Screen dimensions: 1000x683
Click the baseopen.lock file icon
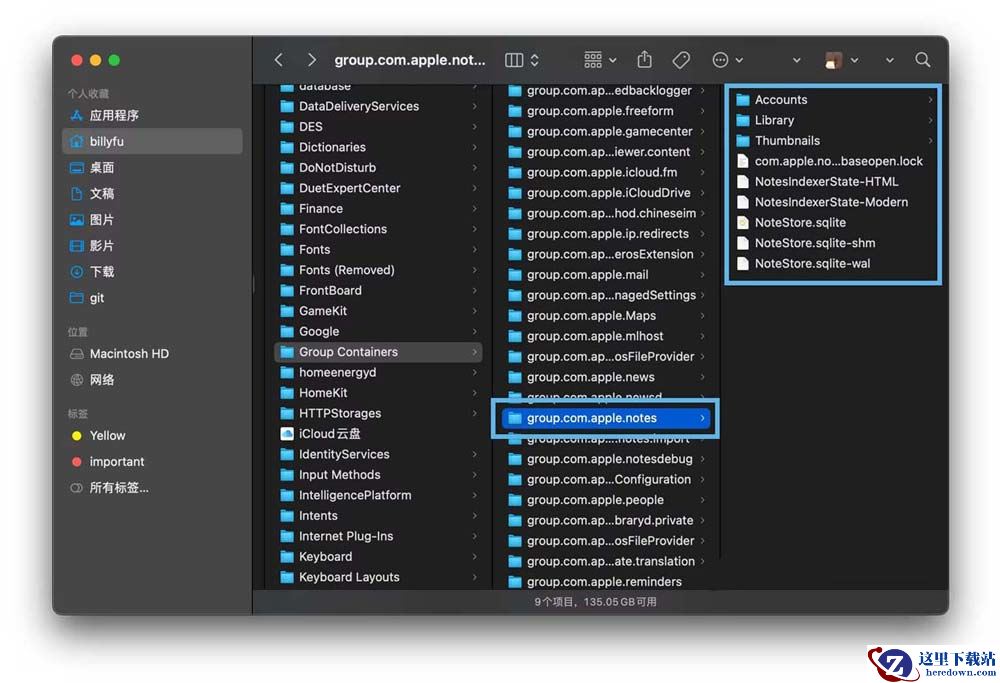tap(742, 161)
